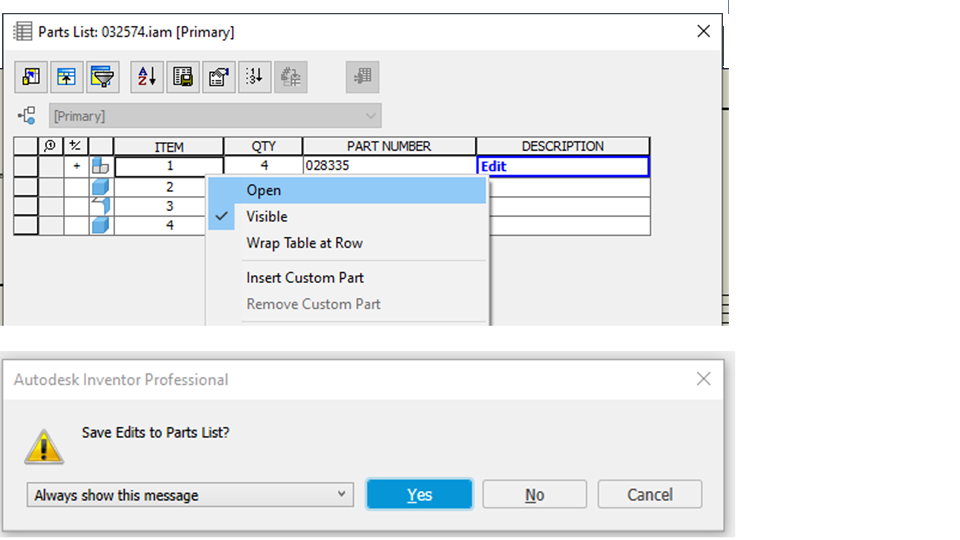This screenshot has width=960, height=540.
Task: Click the Renumber Items icon
Action: (x=255, y=77)
